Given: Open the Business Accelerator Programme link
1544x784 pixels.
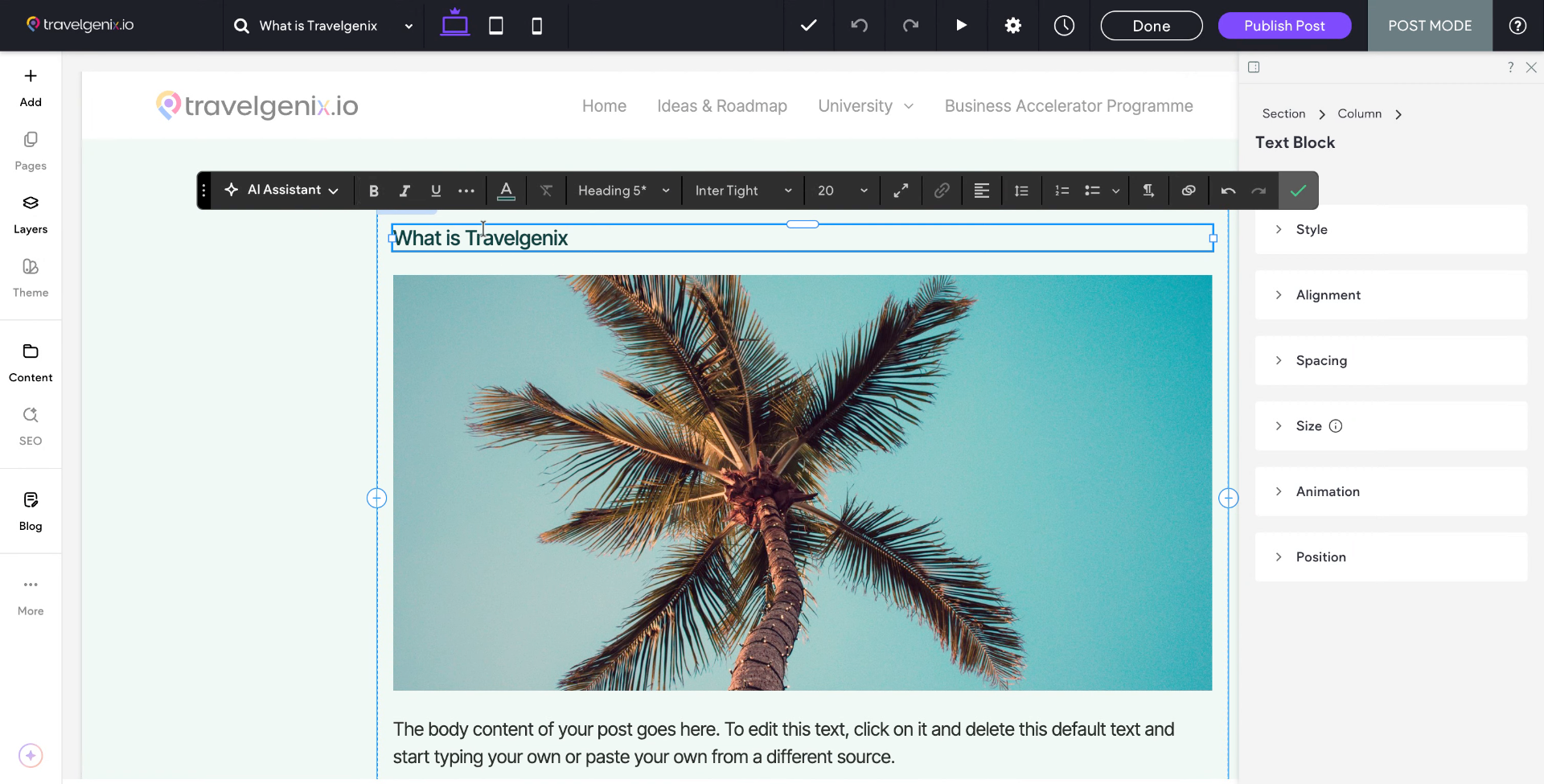Looking at the screenshot, I should (1069, 105).
